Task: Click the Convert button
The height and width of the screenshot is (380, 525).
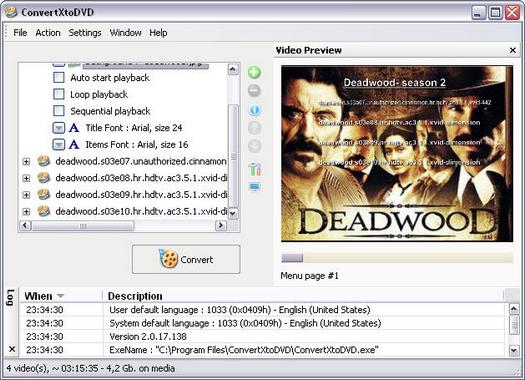Action: [186, 259]
